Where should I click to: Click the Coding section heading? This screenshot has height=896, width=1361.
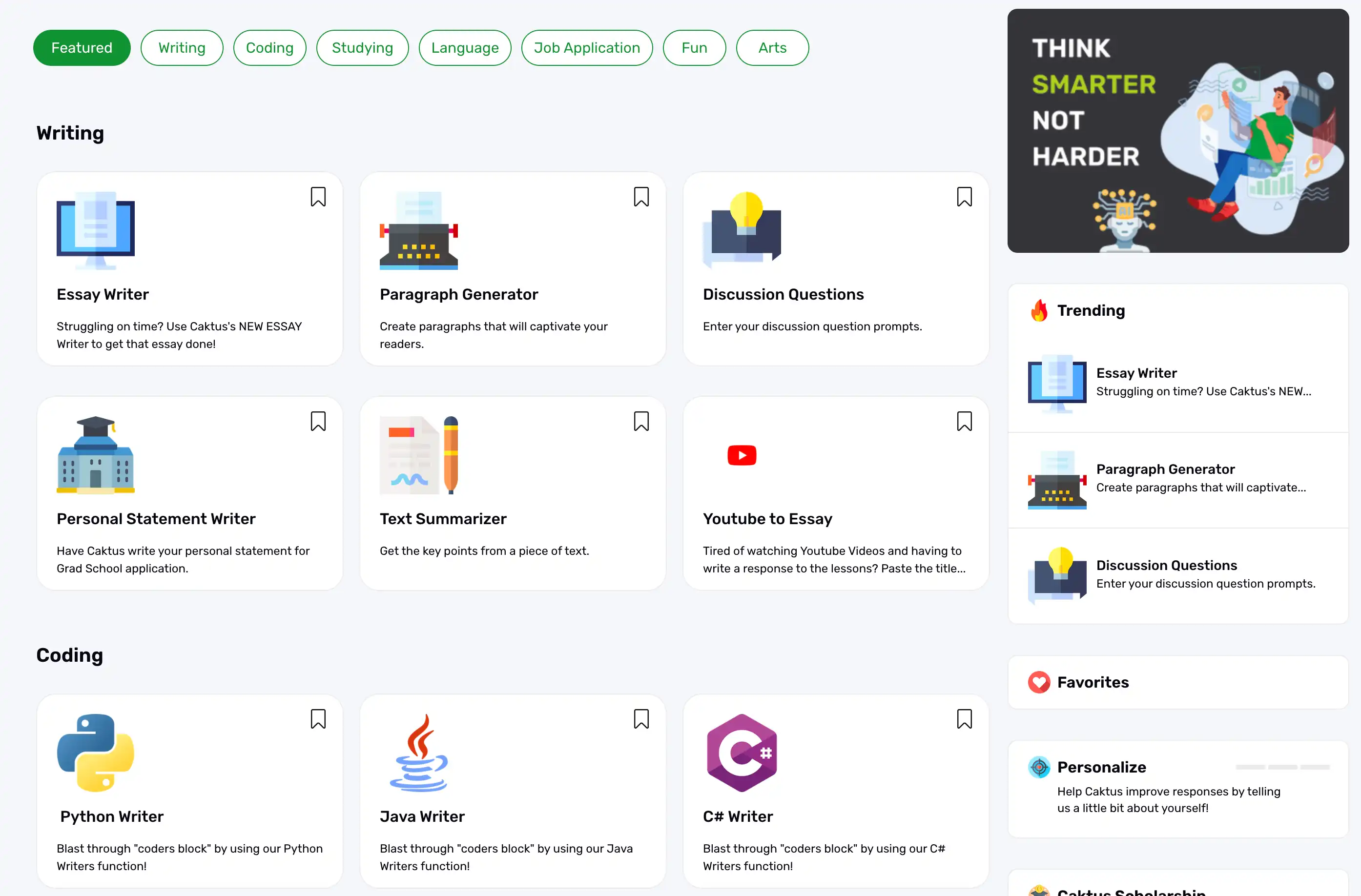click(x=70, y=655)
